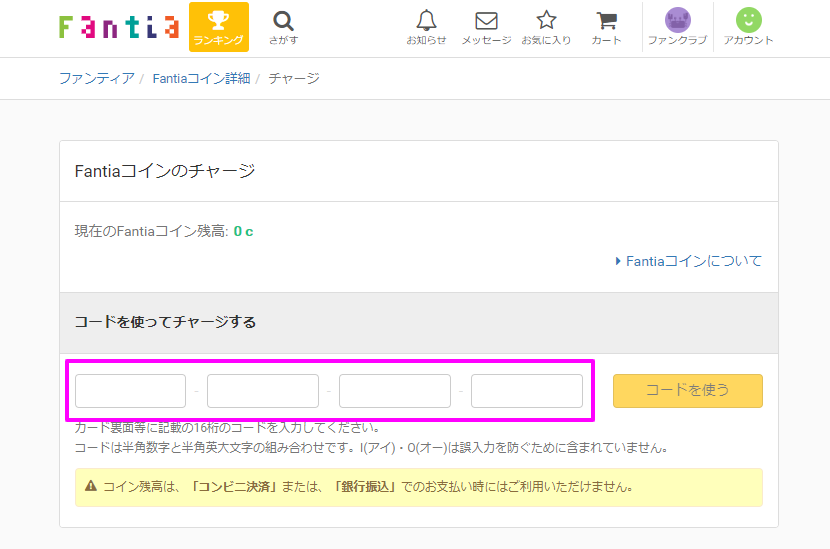Screen dimensions: 830x549
Task: Focus the second code input box
Action: tap(263, 391)
